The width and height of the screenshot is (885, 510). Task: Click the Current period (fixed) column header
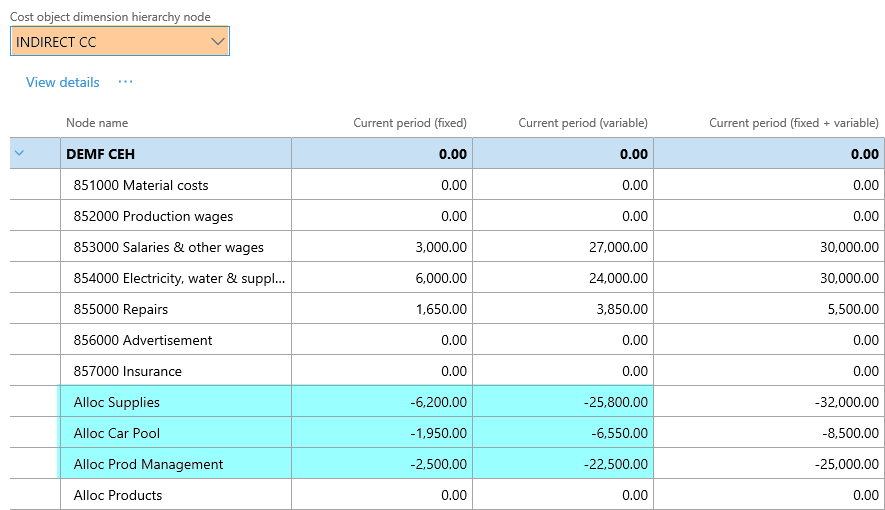pyautogui.click(x=410, y=123)
